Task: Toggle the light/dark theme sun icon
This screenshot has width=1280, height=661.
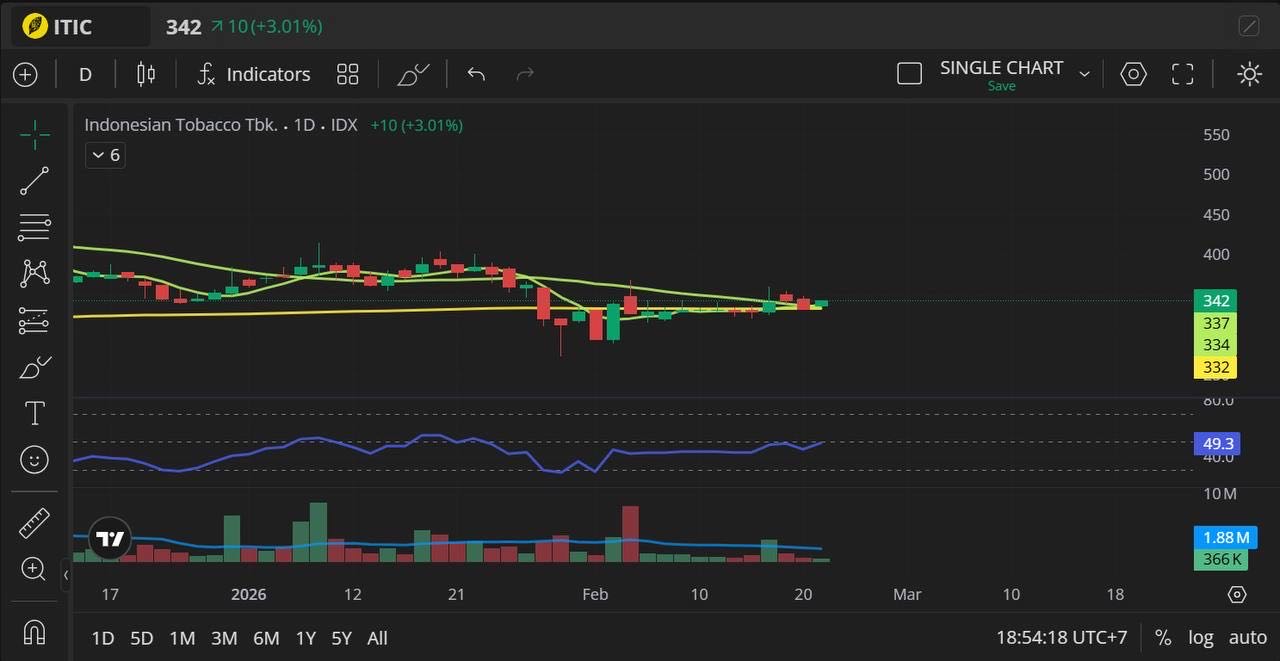Action: click(x=1249, y=74)
